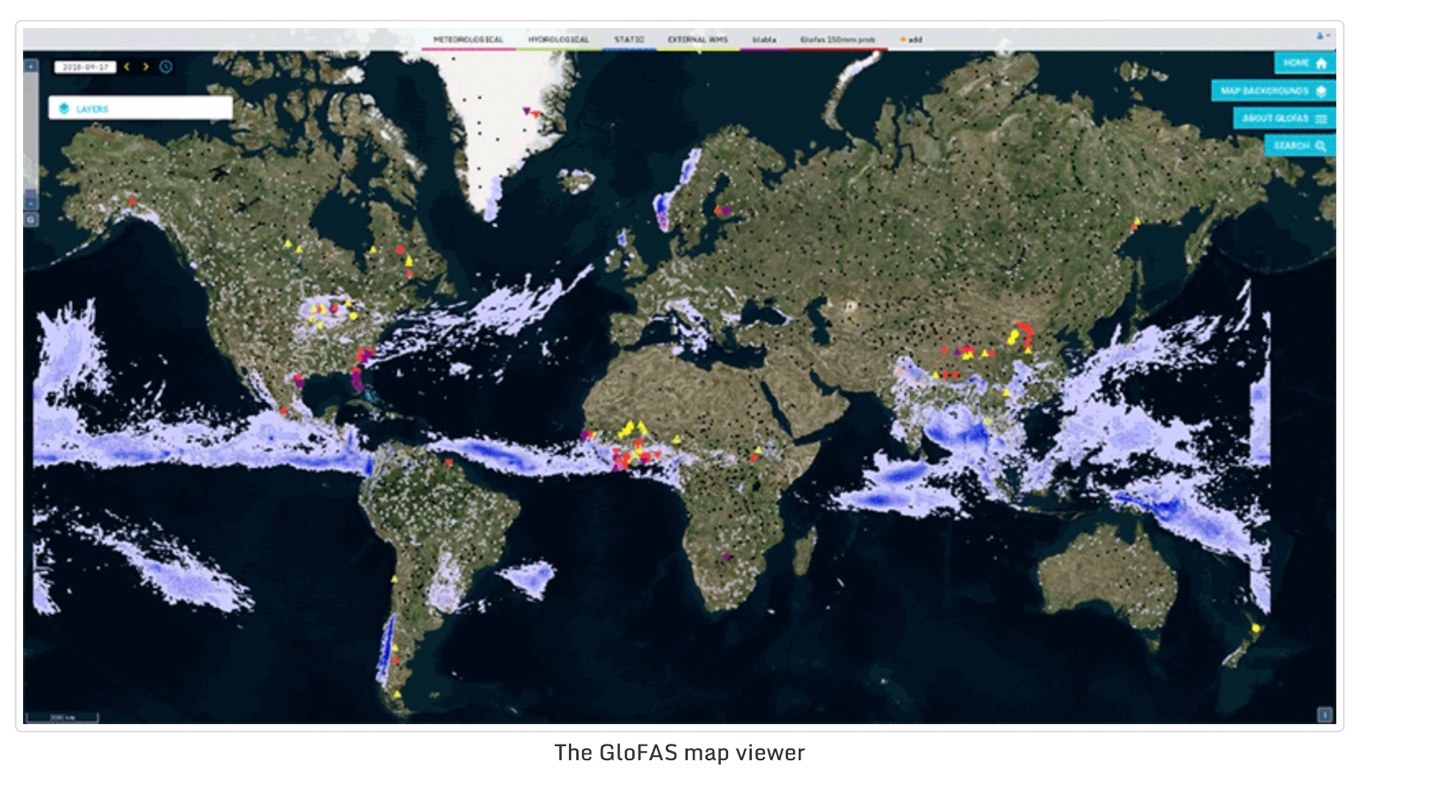Open the Static tab
Image resolution: width=1430 pixels, height=803 pixels.
point(629,40)
